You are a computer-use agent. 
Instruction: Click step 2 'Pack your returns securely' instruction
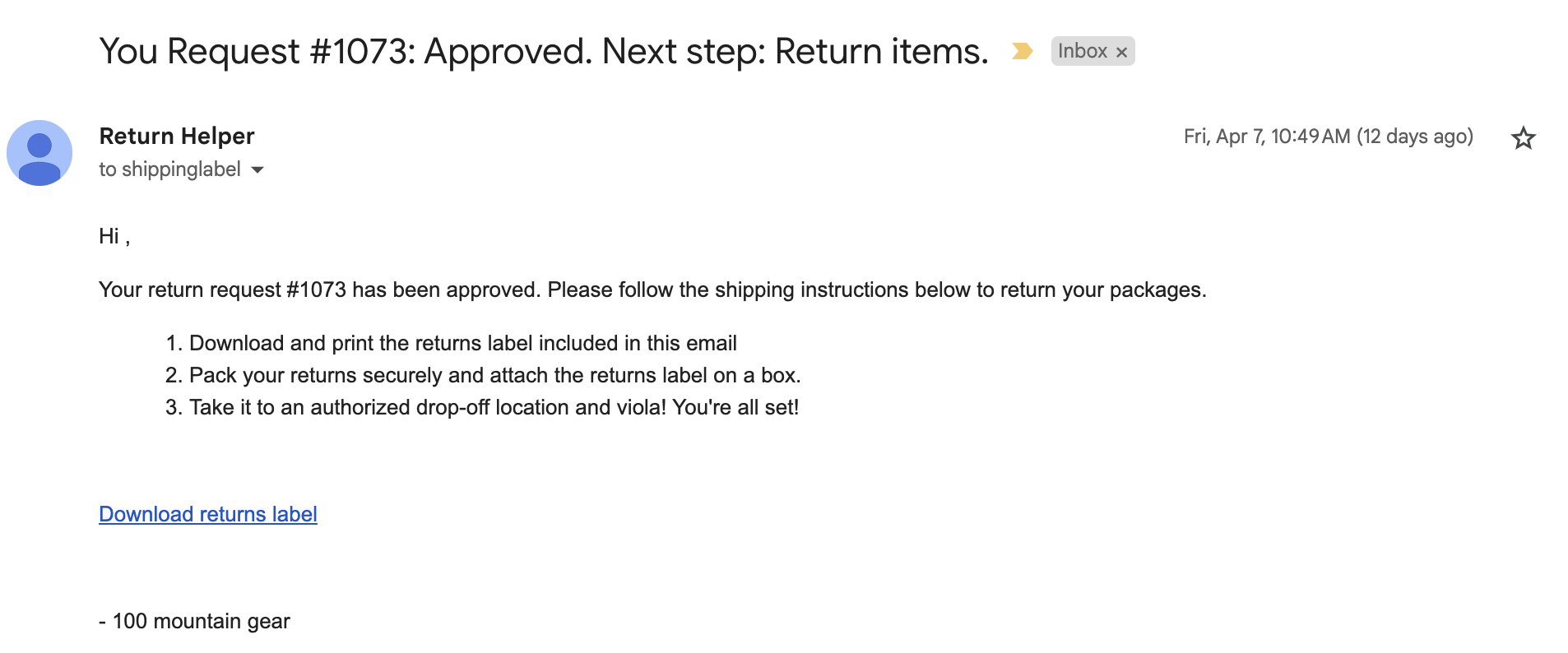pyautogui.click(x=494, y=376)
